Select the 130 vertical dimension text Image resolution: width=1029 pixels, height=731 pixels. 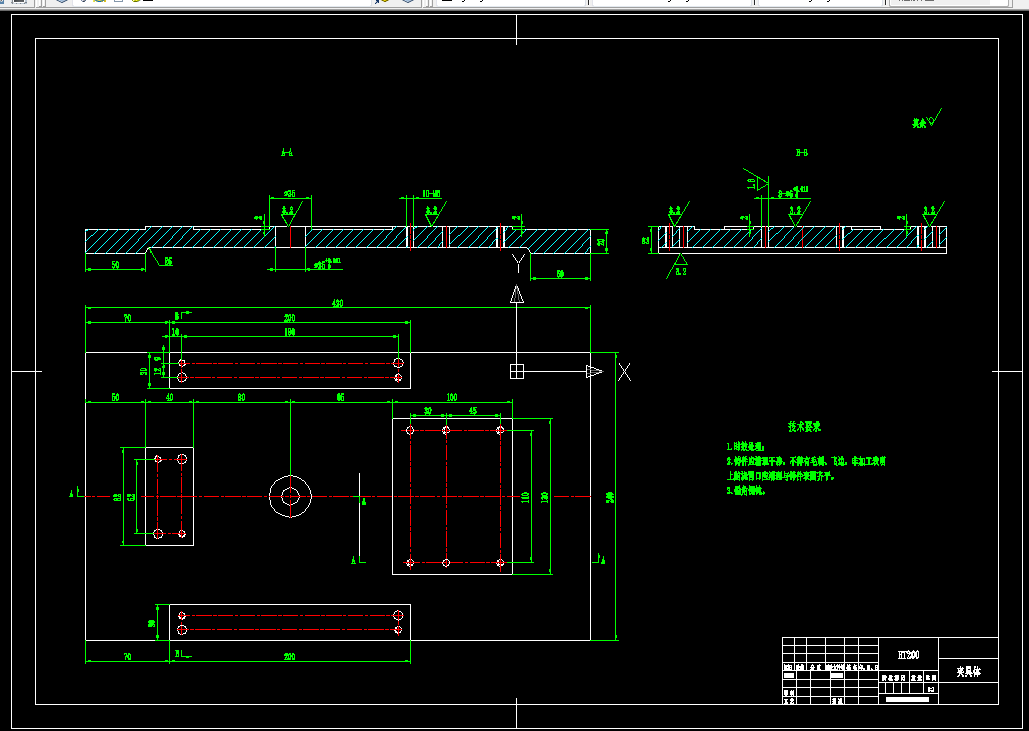point(544,497)
